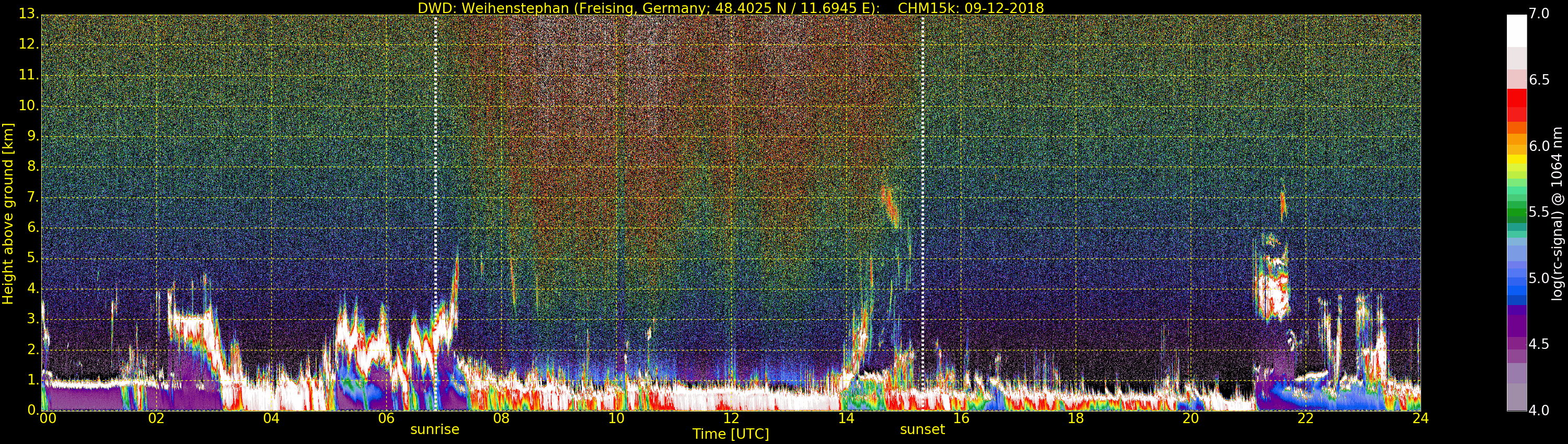The height and width of the screenshot is (444, 1568).
Task: Click the white dotted sunrise line in the plot
Action: coord(436,182)
